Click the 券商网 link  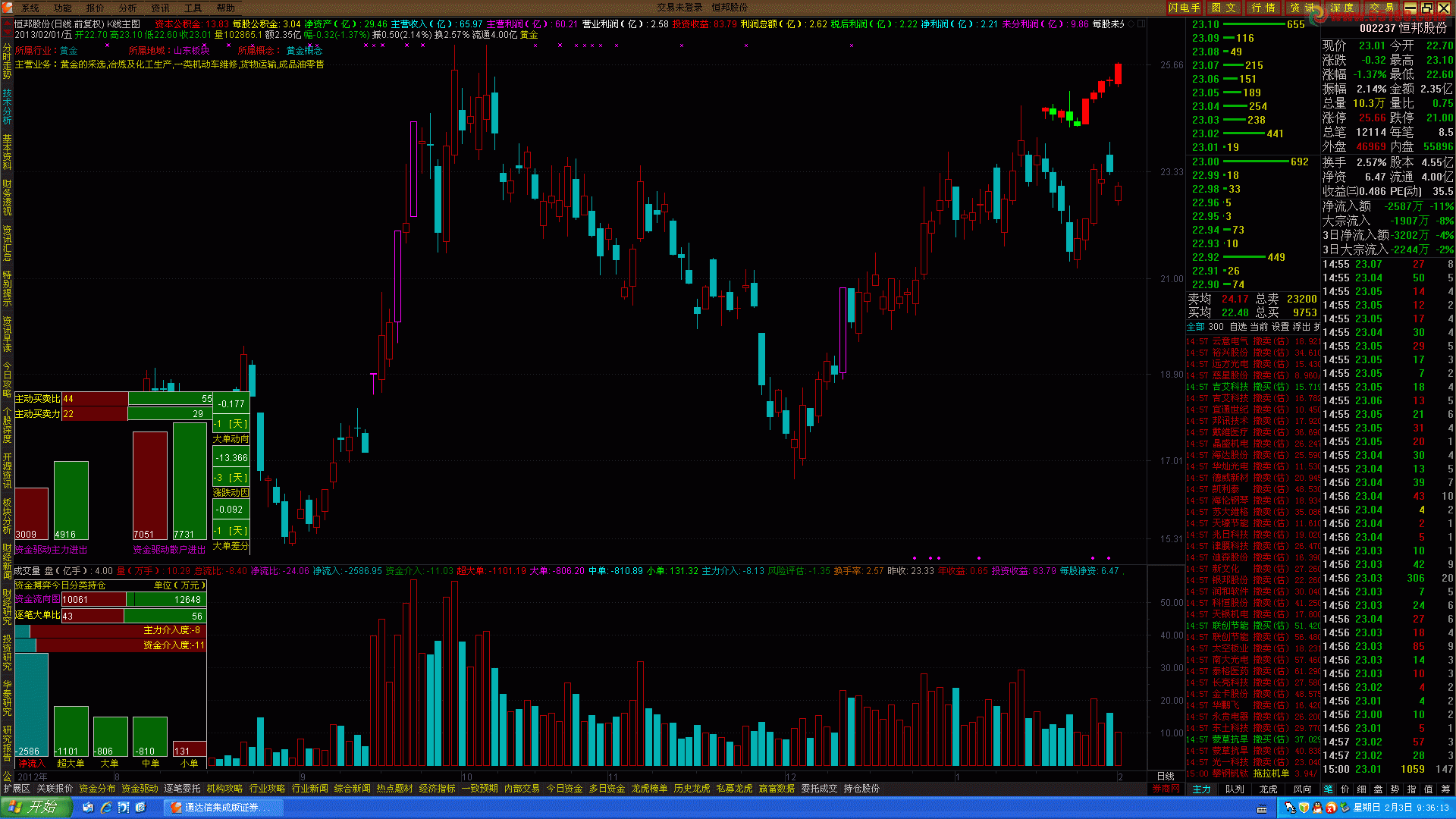click(1166, 789)
